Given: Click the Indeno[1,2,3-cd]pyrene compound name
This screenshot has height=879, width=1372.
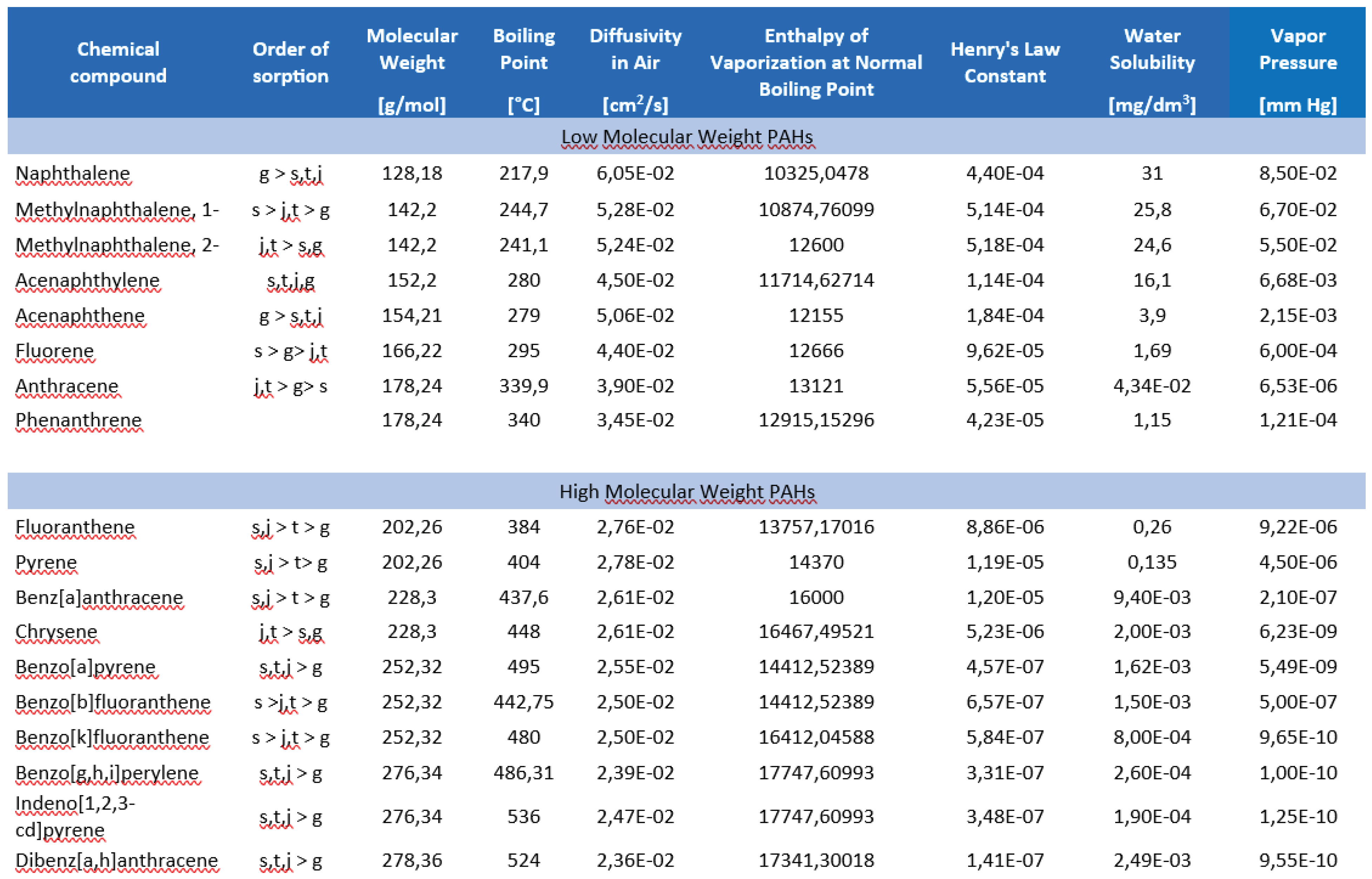Looking at the screenshot, I should coord(75,816).
